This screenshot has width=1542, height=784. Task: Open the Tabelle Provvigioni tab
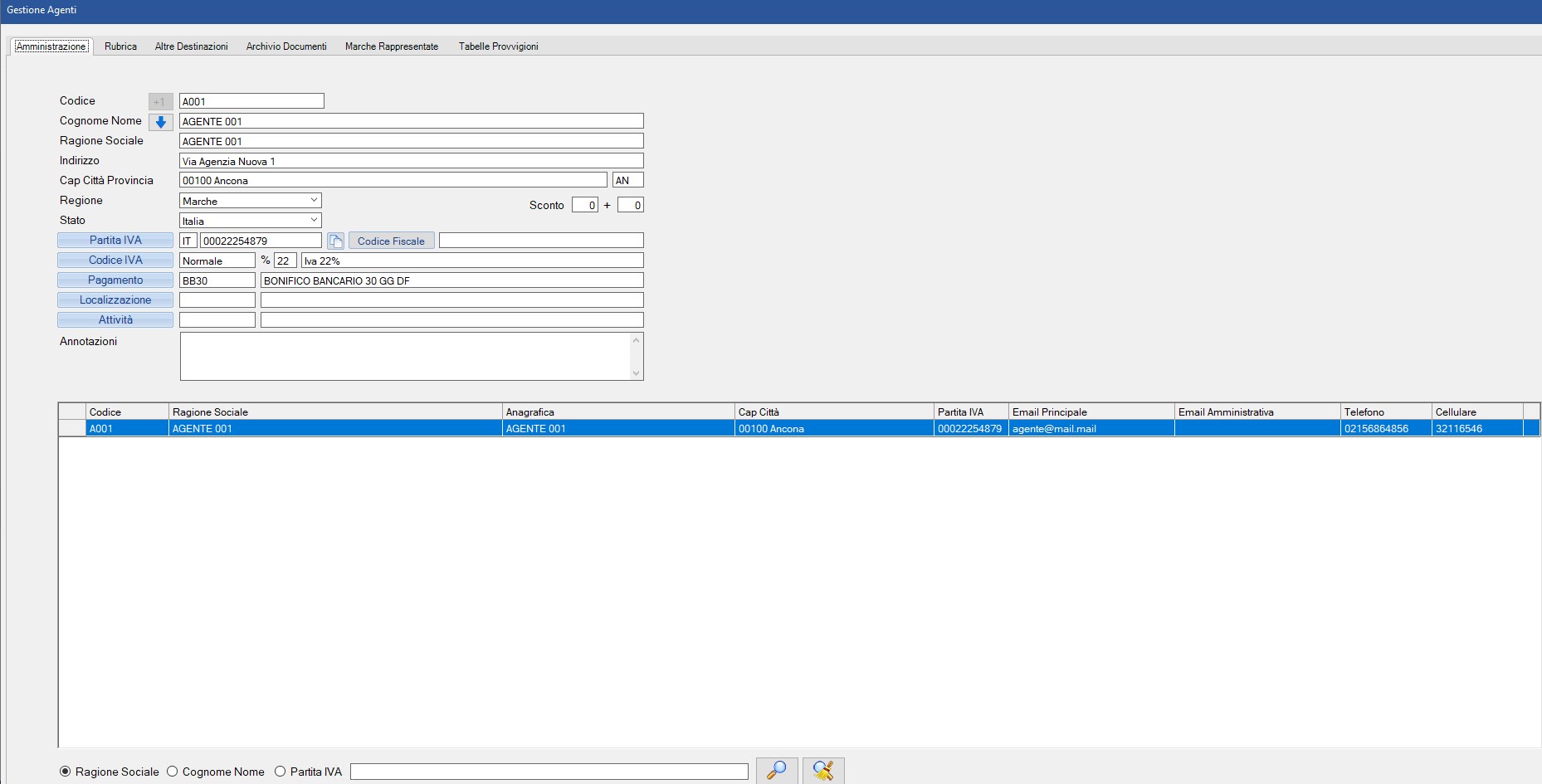point(498,46)
